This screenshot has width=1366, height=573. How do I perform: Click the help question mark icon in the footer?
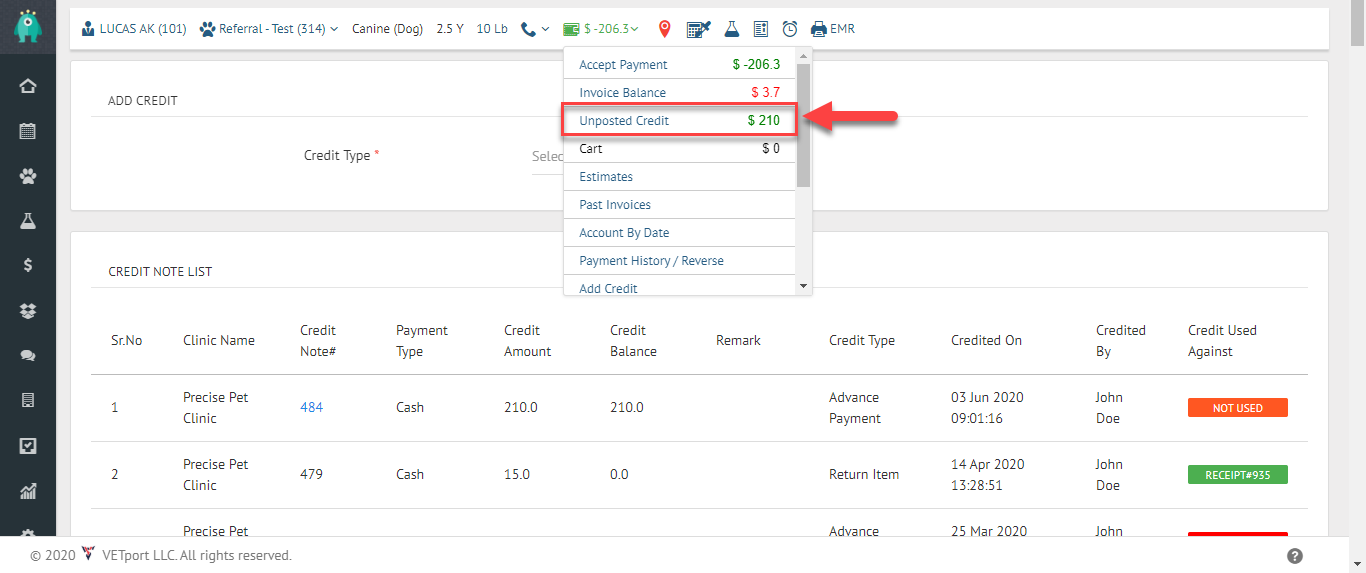click(1295, 556)
